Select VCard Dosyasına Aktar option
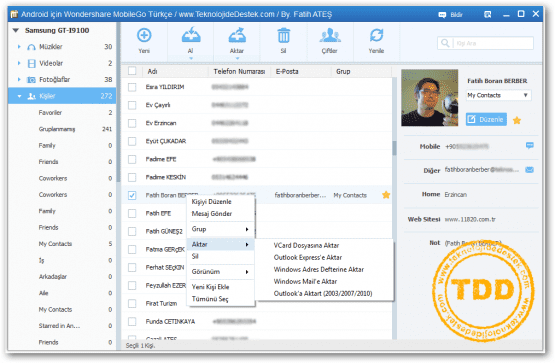Viewport: 555px width, 363px height. 324,246
